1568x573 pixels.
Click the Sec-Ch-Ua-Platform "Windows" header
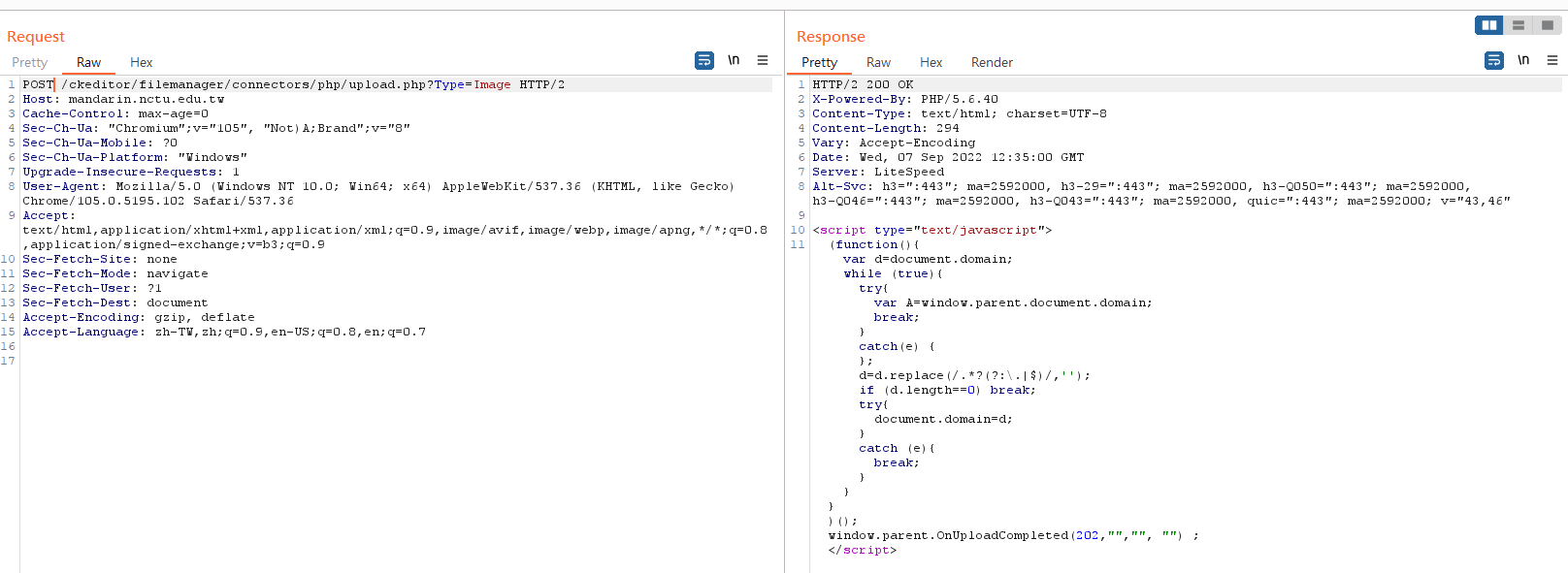pyautogui.click(x=135, y=157)
